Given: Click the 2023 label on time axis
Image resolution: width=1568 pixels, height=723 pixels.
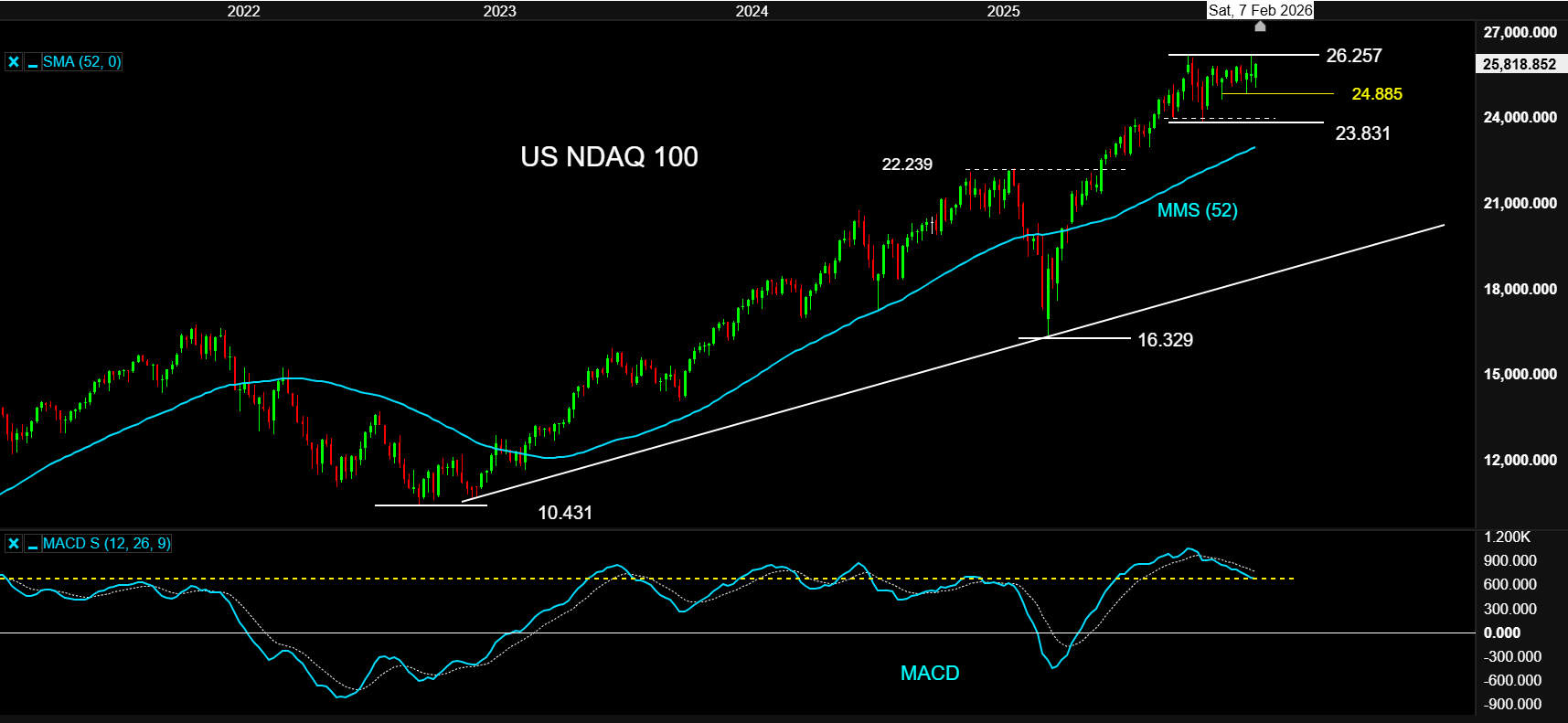Looking at the screenshot, I should (x=499, y=11).
